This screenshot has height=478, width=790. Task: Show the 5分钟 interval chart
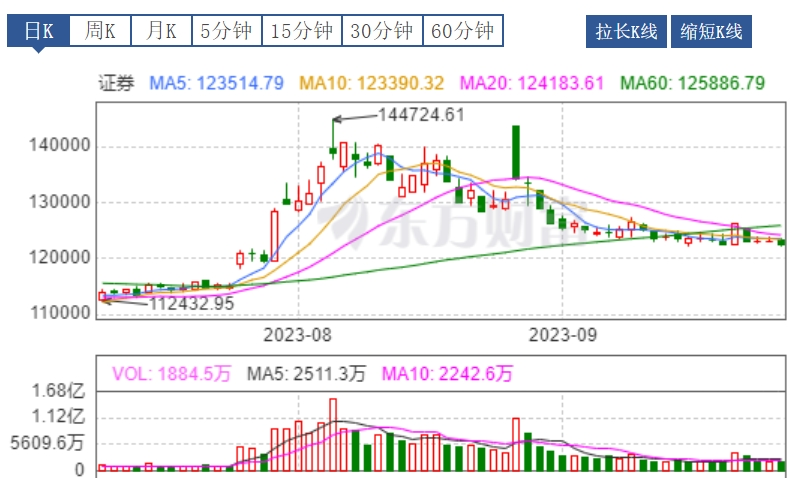coord(225,31)
